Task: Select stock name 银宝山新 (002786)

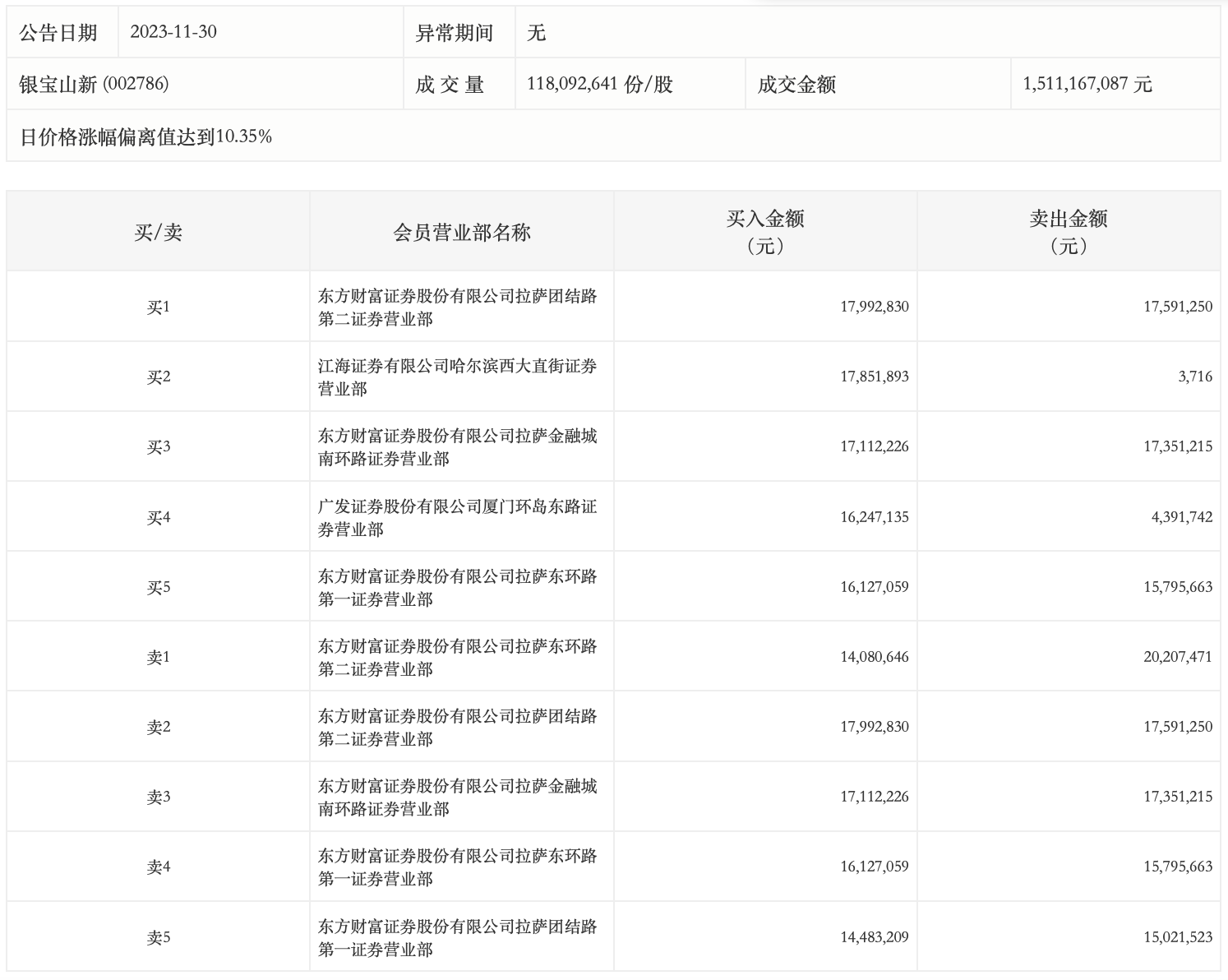Action: 94,84
